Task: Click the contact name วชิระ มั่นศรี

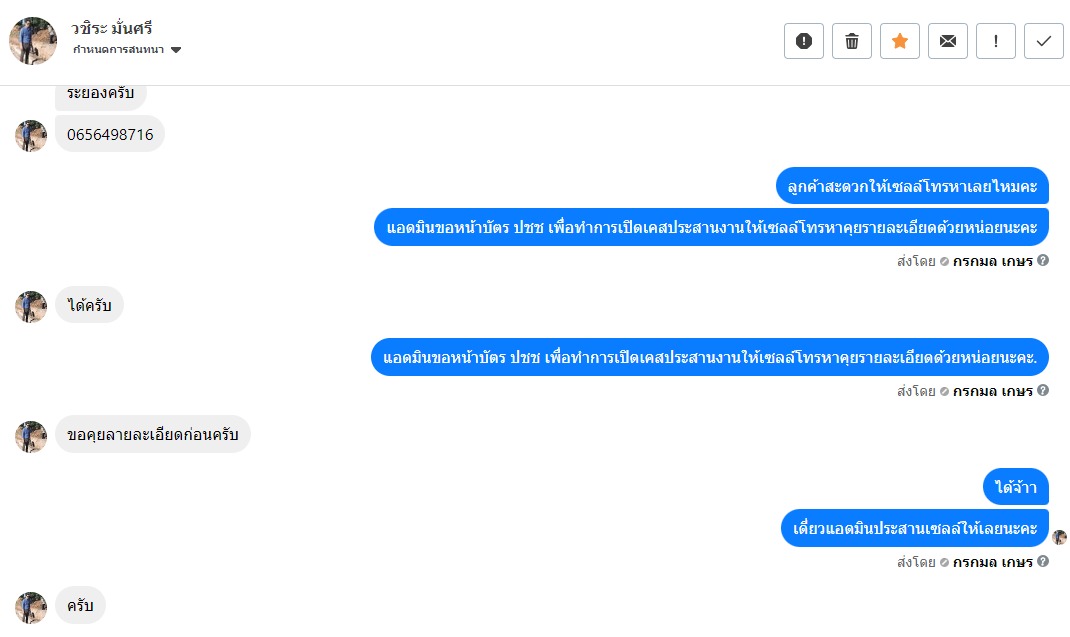Action: (x=112, y=28)
